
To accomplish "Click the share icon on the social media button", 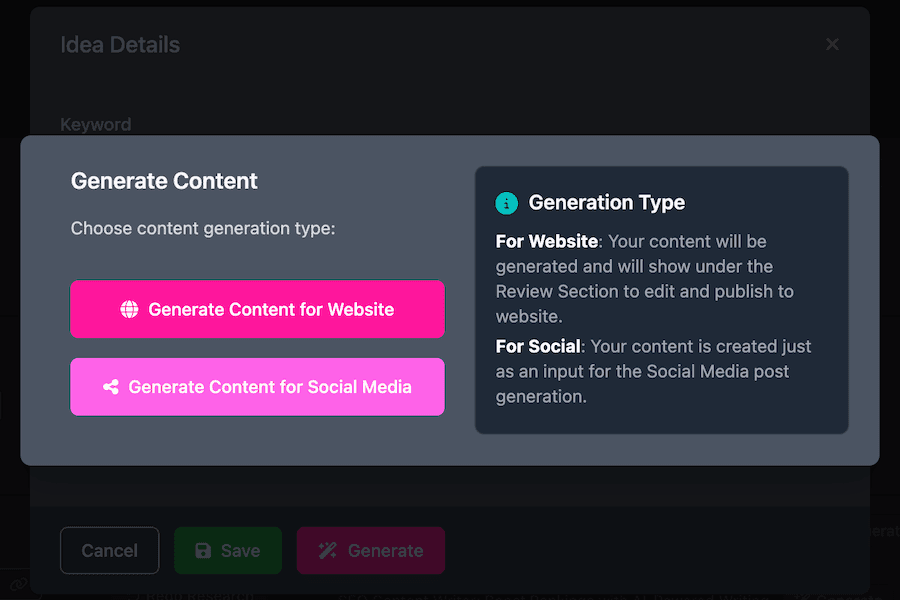I will pos(113,386).
